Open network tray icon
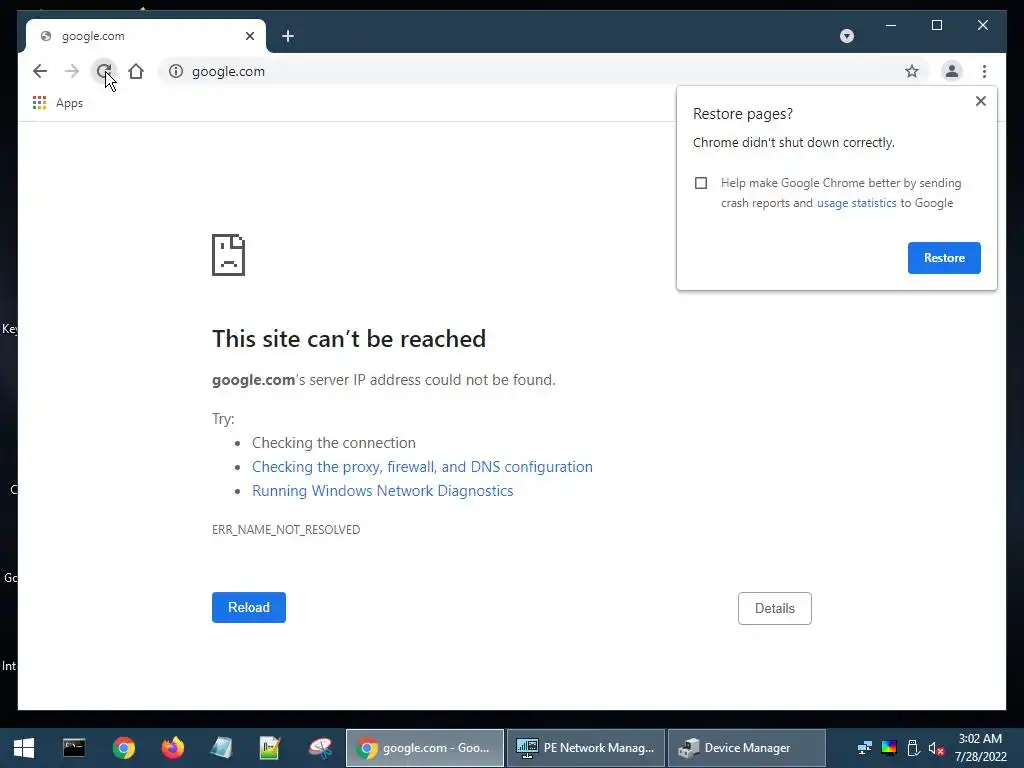This screenshot has width=1024, height=768. pos(865,748)
